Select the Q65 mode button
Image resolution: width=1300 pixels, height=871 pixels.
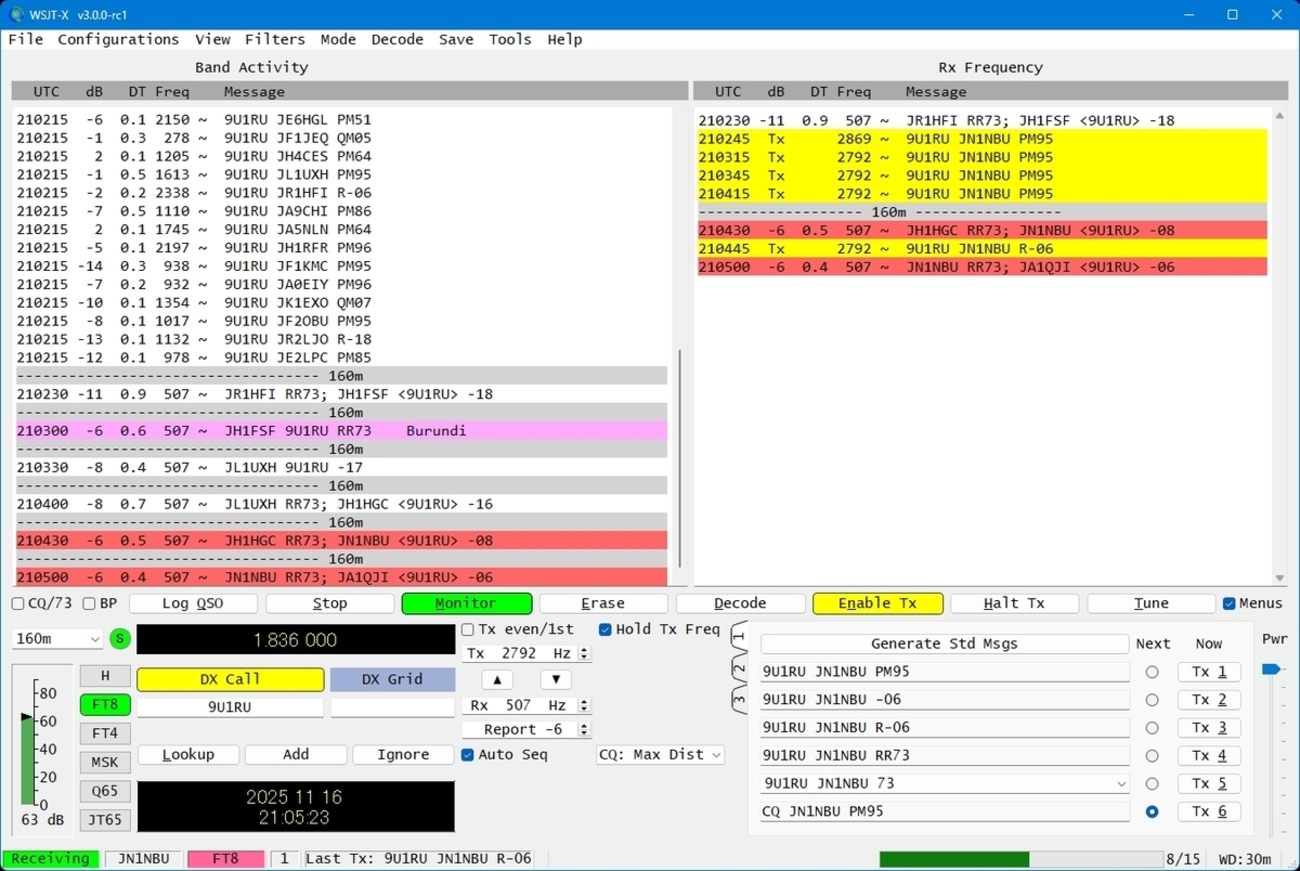click(104, 790)
